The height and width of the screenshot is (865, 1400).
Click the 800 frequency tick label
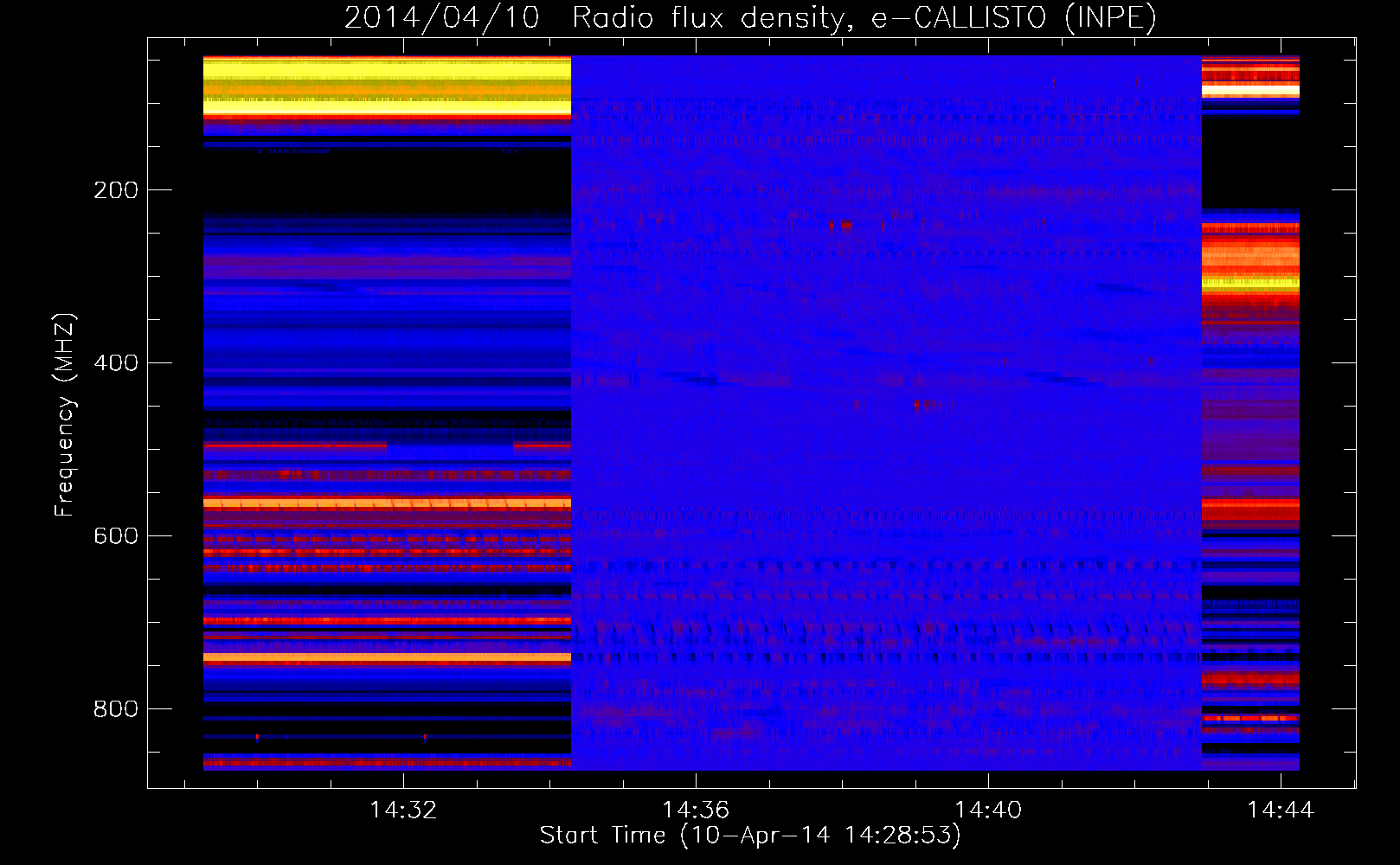point(116,709)
